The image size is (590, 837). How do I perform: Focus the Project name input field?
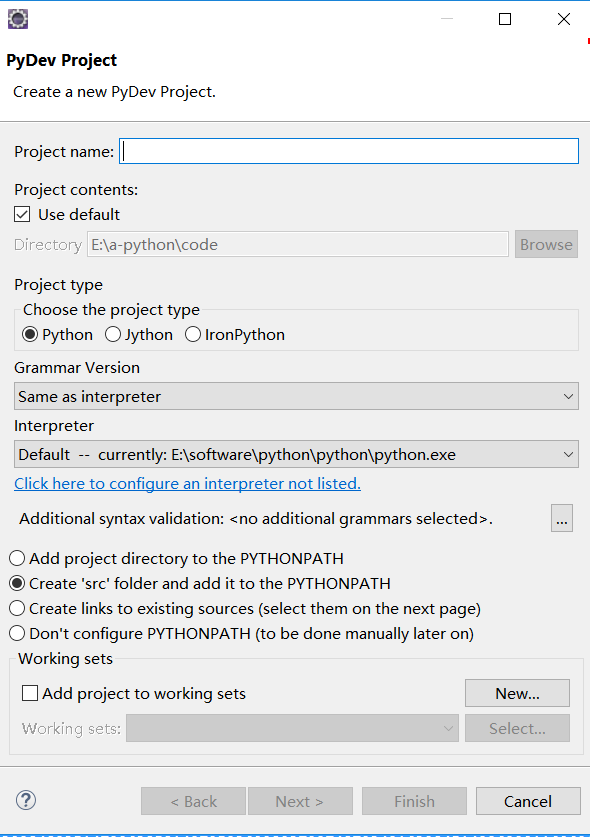(x=349, y=151)
